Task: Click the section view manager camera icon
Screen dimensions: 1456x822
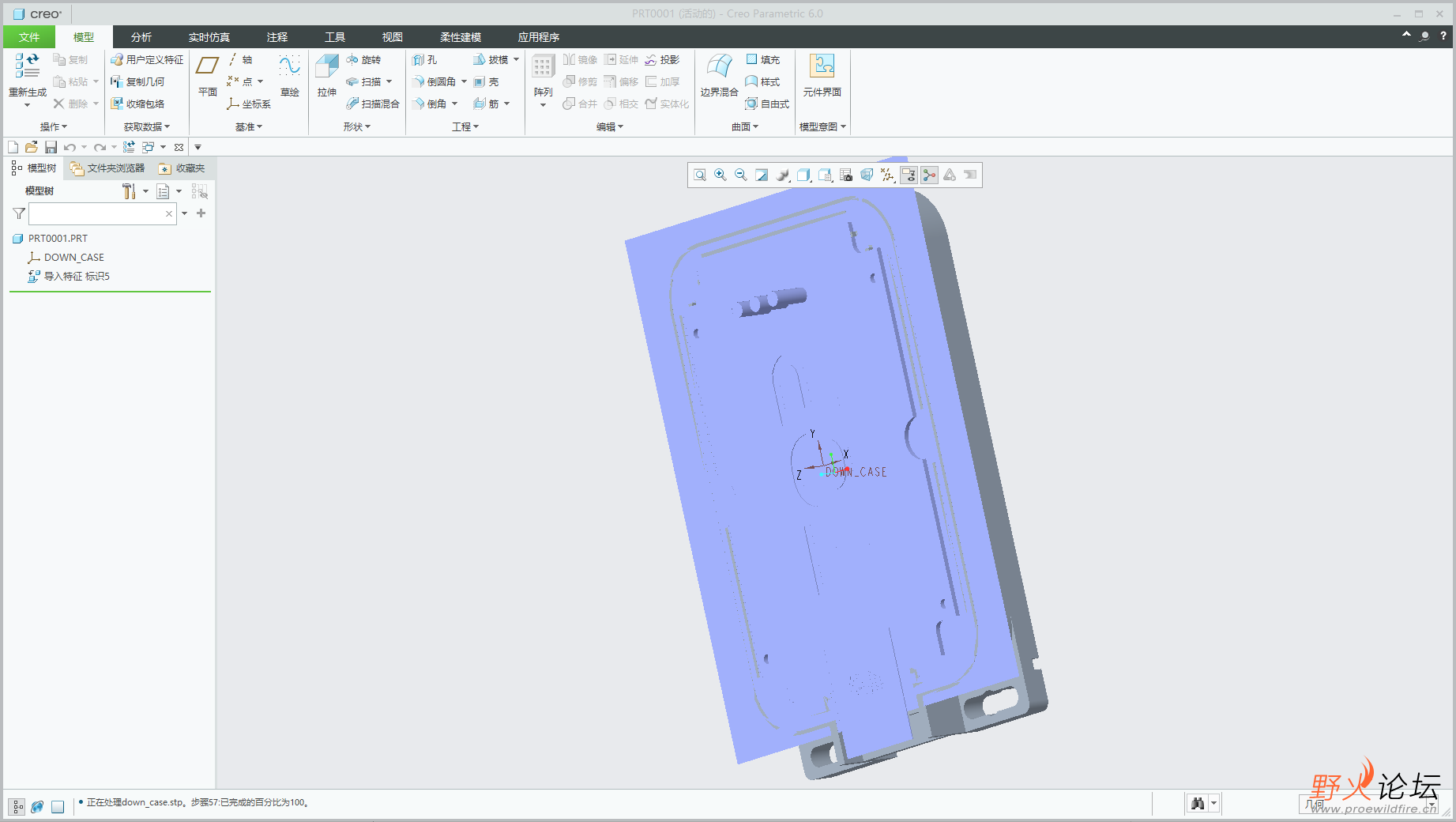Action: pos(846,175)
